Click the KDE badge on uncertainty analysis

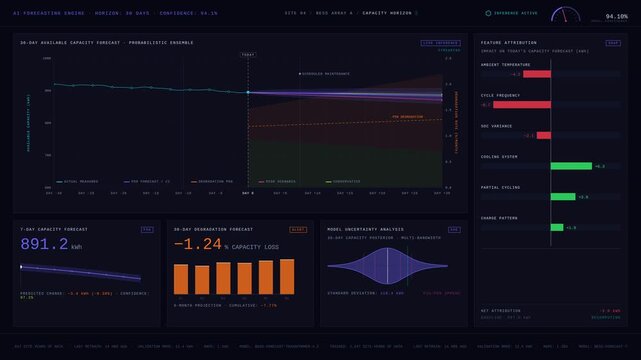pyautogui.click(x=454, y=230)
